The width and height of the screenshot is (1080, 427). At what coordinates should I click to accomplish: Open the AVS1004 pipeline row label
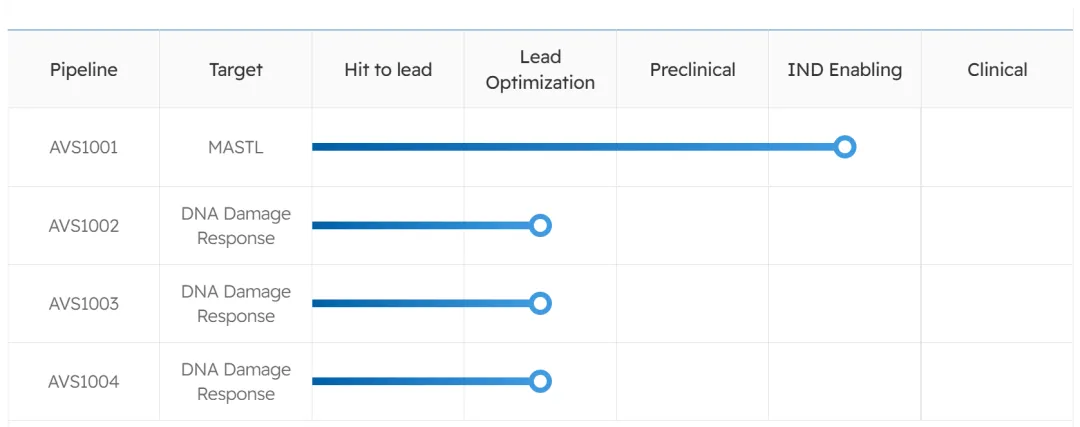[x=84, y=382]
